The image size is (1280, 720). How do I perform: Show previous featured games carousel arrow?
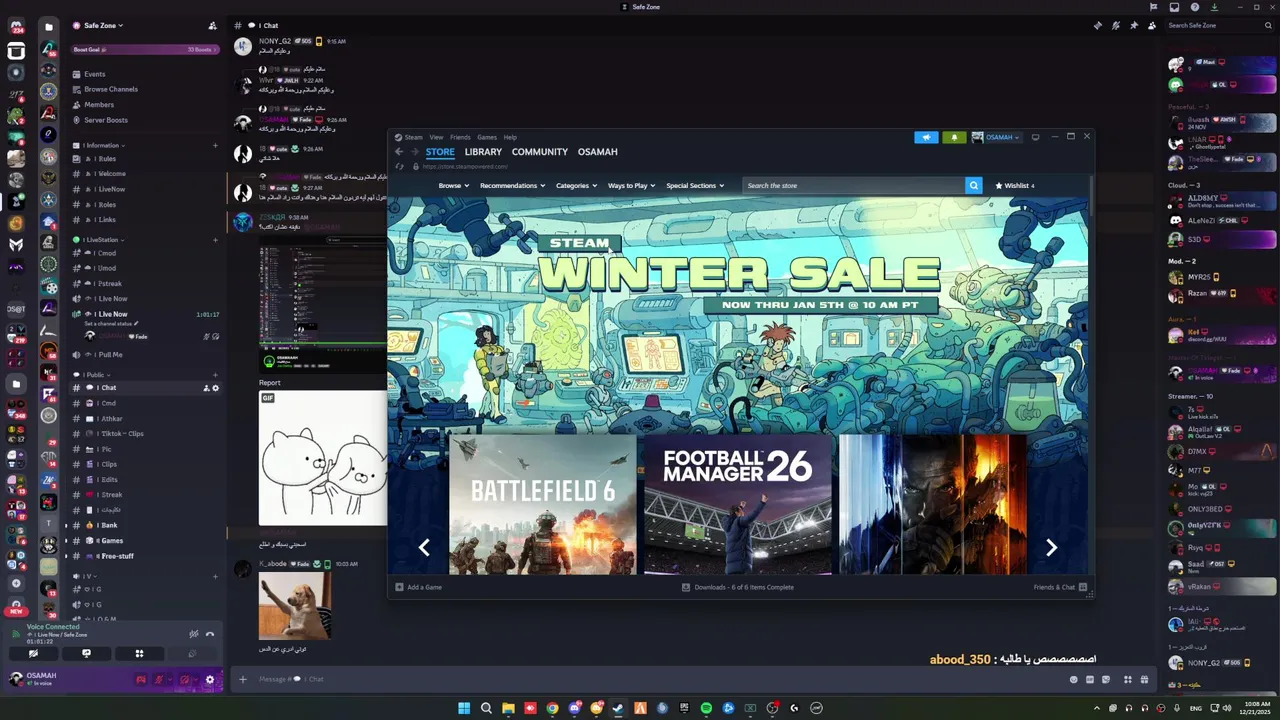pos(424,547)
